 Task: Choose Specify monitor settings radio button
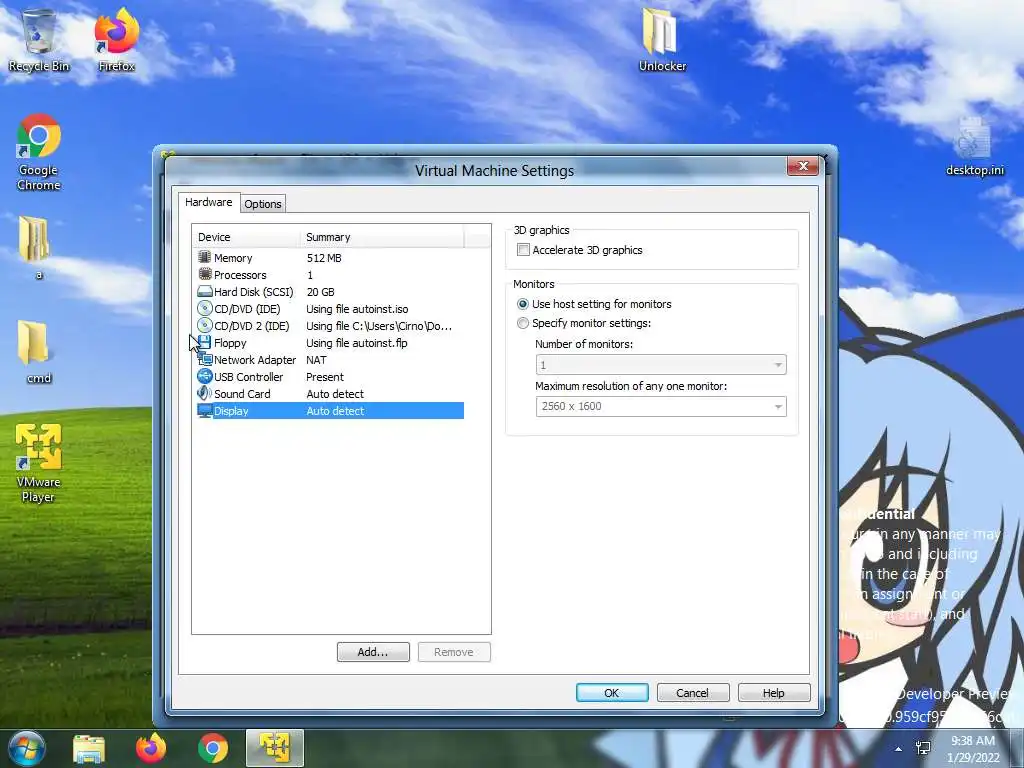tap(522, 323)
